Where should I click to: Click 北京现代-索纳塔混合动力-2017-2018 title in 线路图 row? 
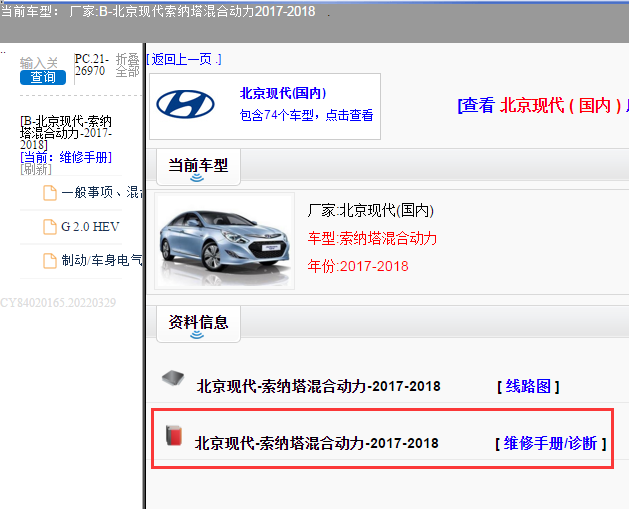tap(319, 386)
